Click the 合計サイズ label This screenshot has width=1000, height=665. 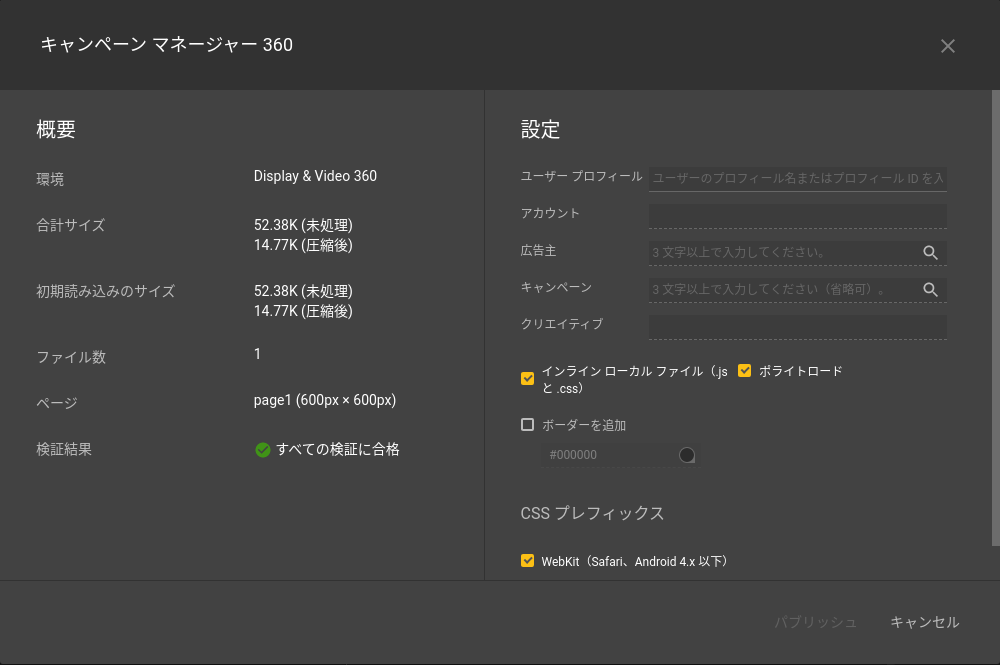71,225
